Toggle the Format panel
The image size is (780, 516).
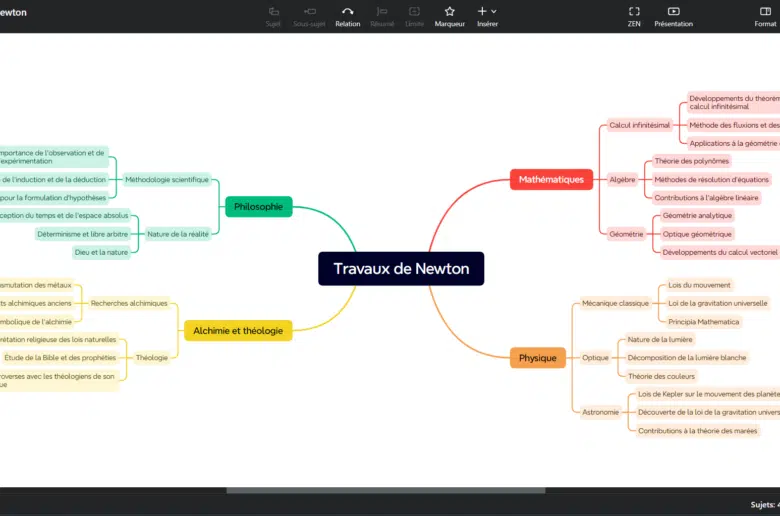tap(765, 15)
